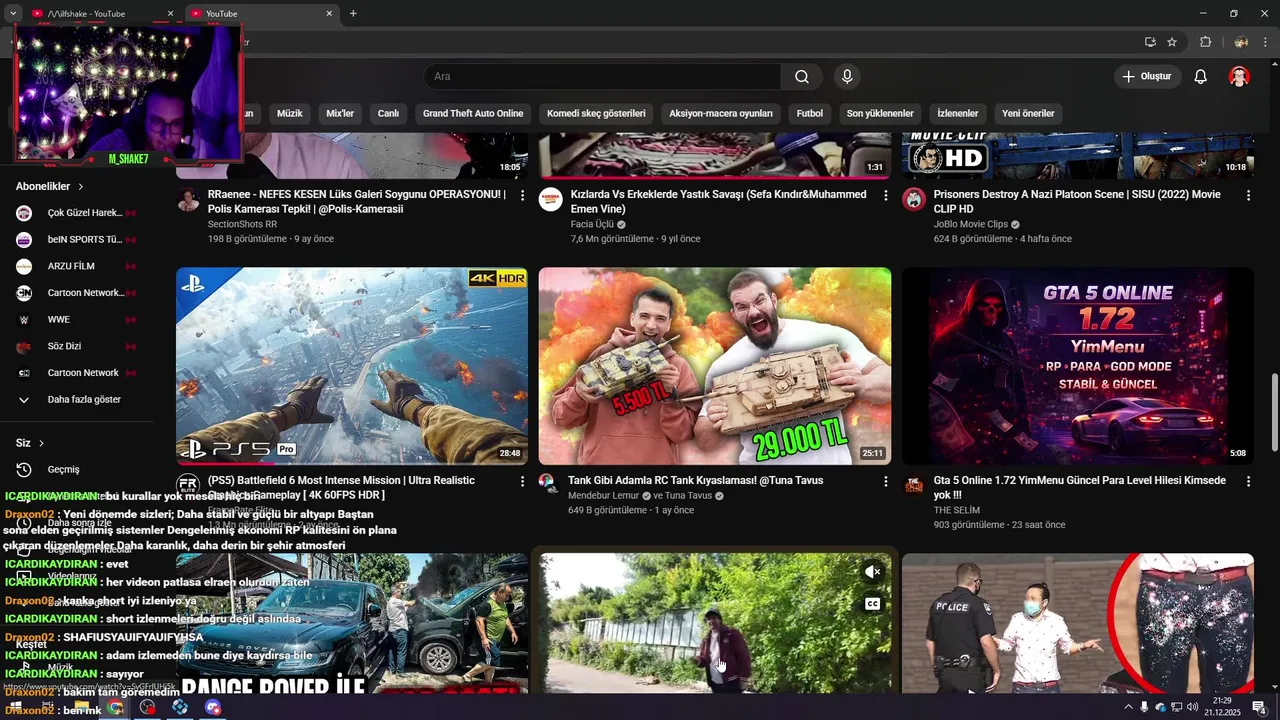Open options menu for Prisoners Destroy video
The width and height of the screenshot is (1280, 720).
[1248, 195]
